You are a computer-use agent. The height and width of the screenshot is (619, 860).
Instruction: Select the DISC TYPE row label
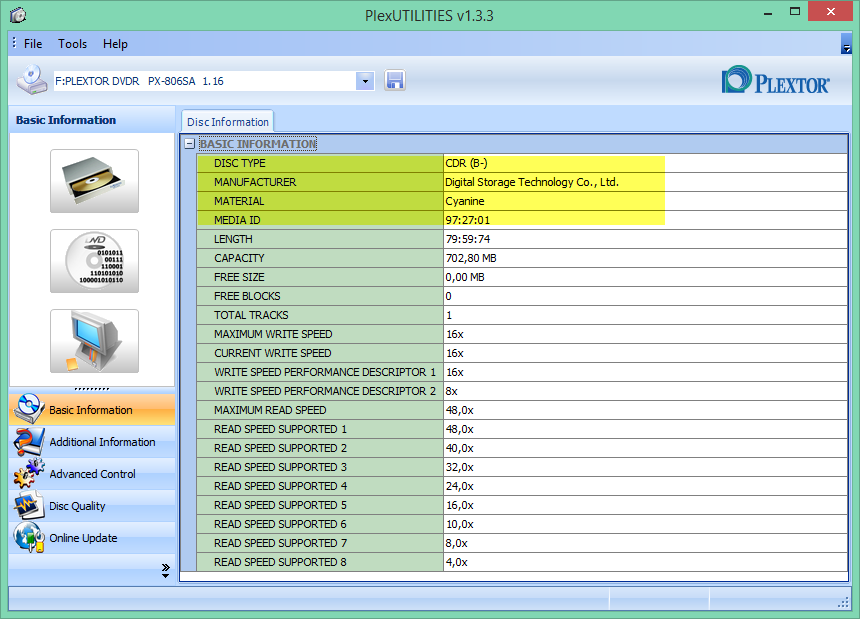click(320, 163)
